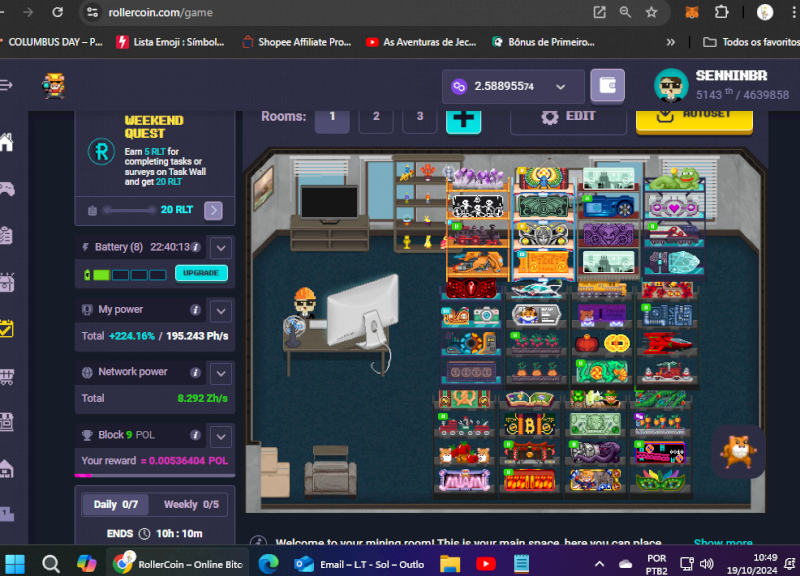Click the Battery timer info icon

pos(195,247)
